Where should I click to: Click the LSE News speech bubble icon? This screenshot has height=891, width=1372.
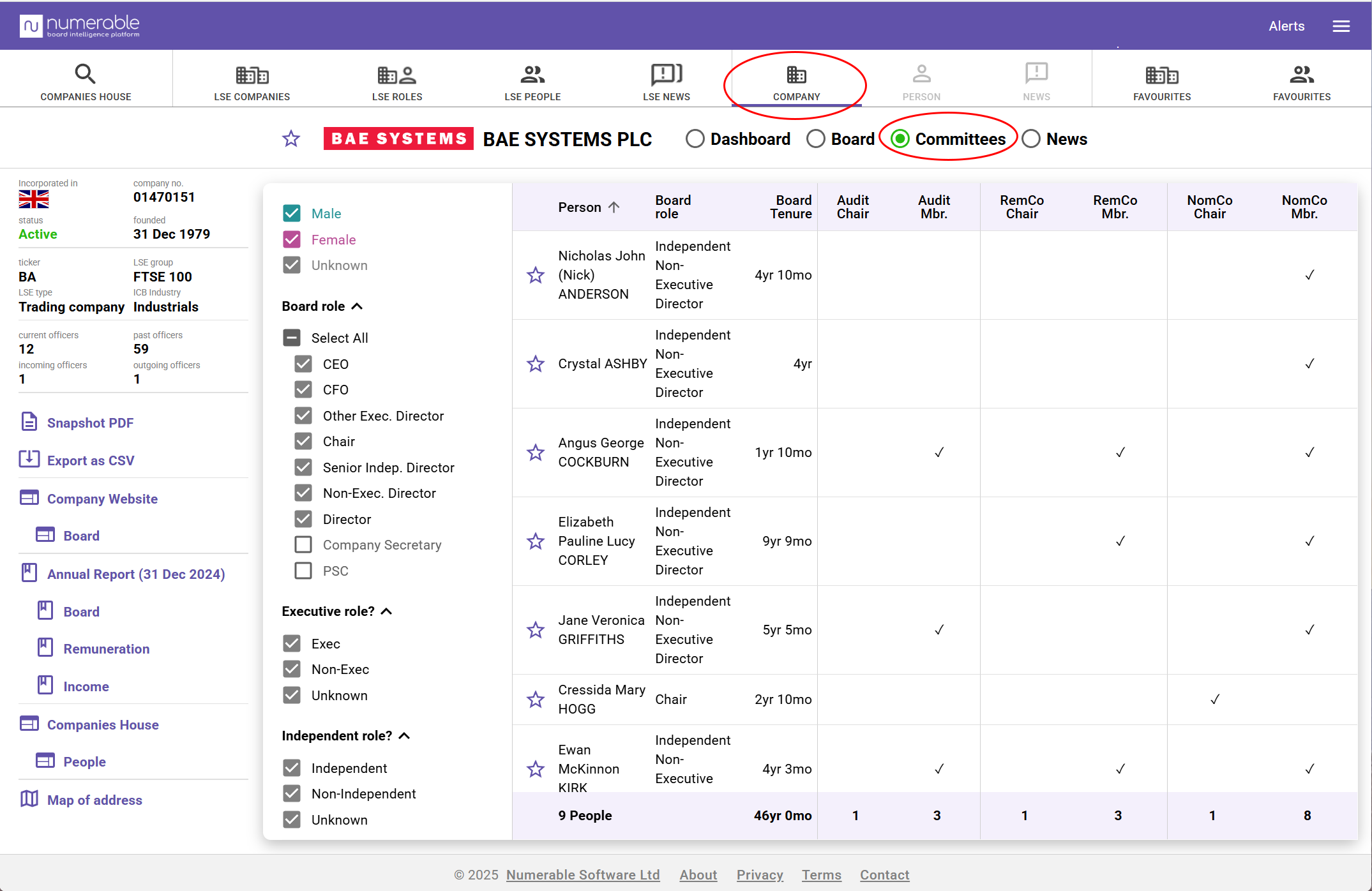pos(666,75)
